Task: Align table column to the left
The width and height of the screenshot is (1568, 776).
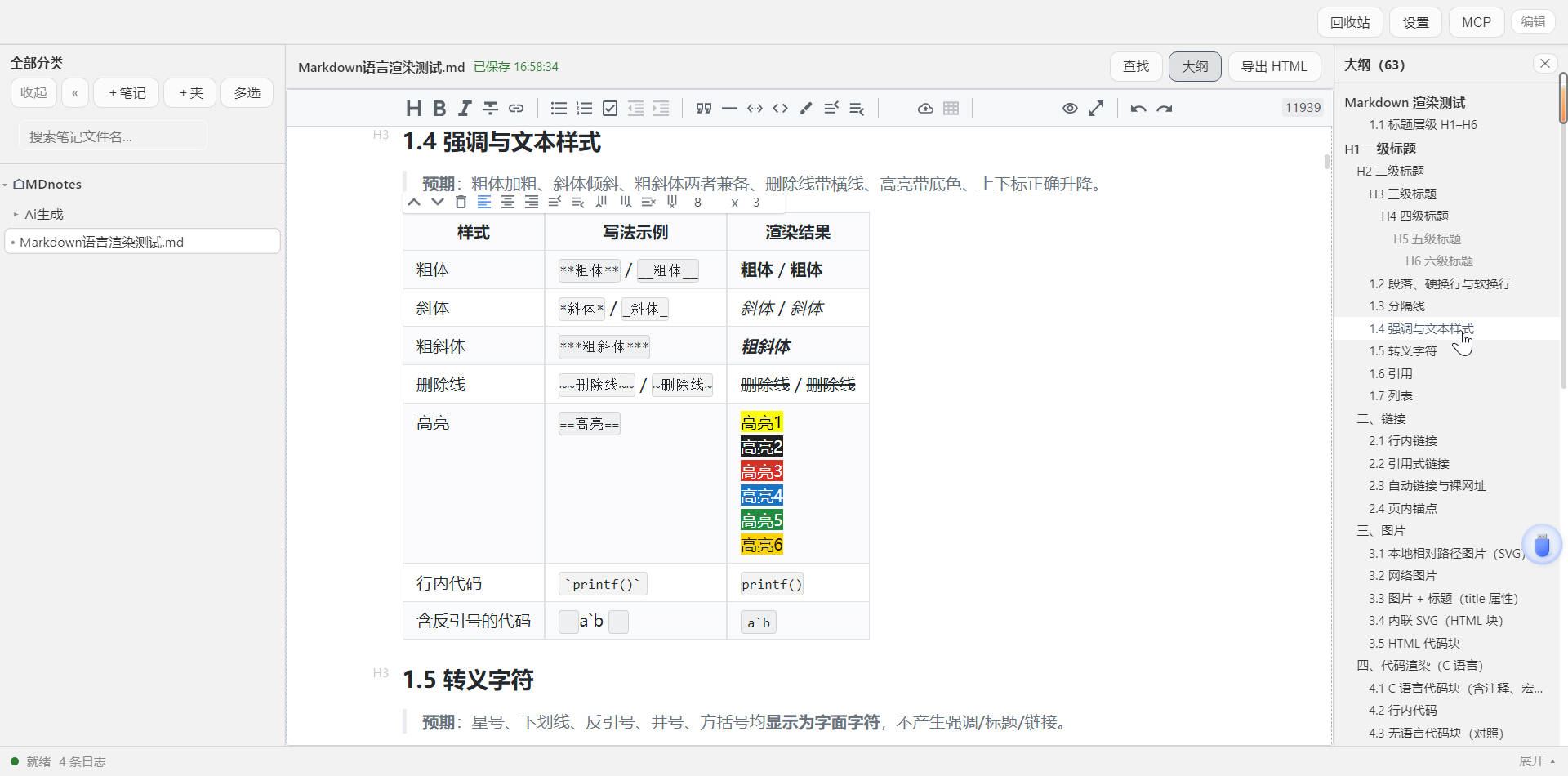Action: [484, 202]
